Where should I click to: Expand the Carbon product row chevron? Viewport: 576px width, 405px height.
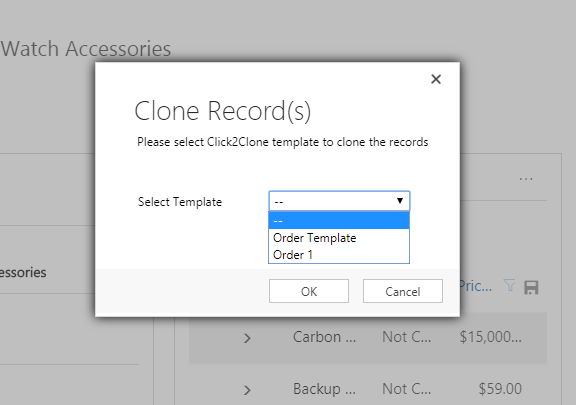point(247,338)
